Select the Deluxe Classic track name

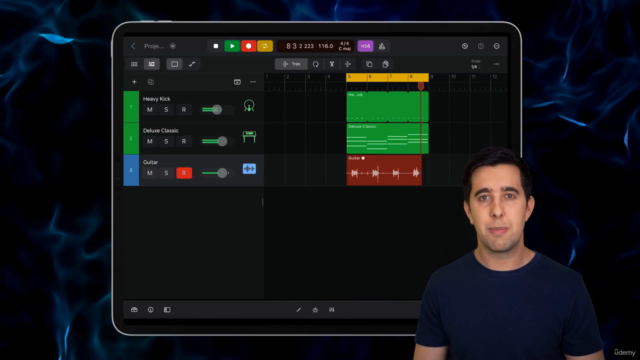(x=160, y=131)
